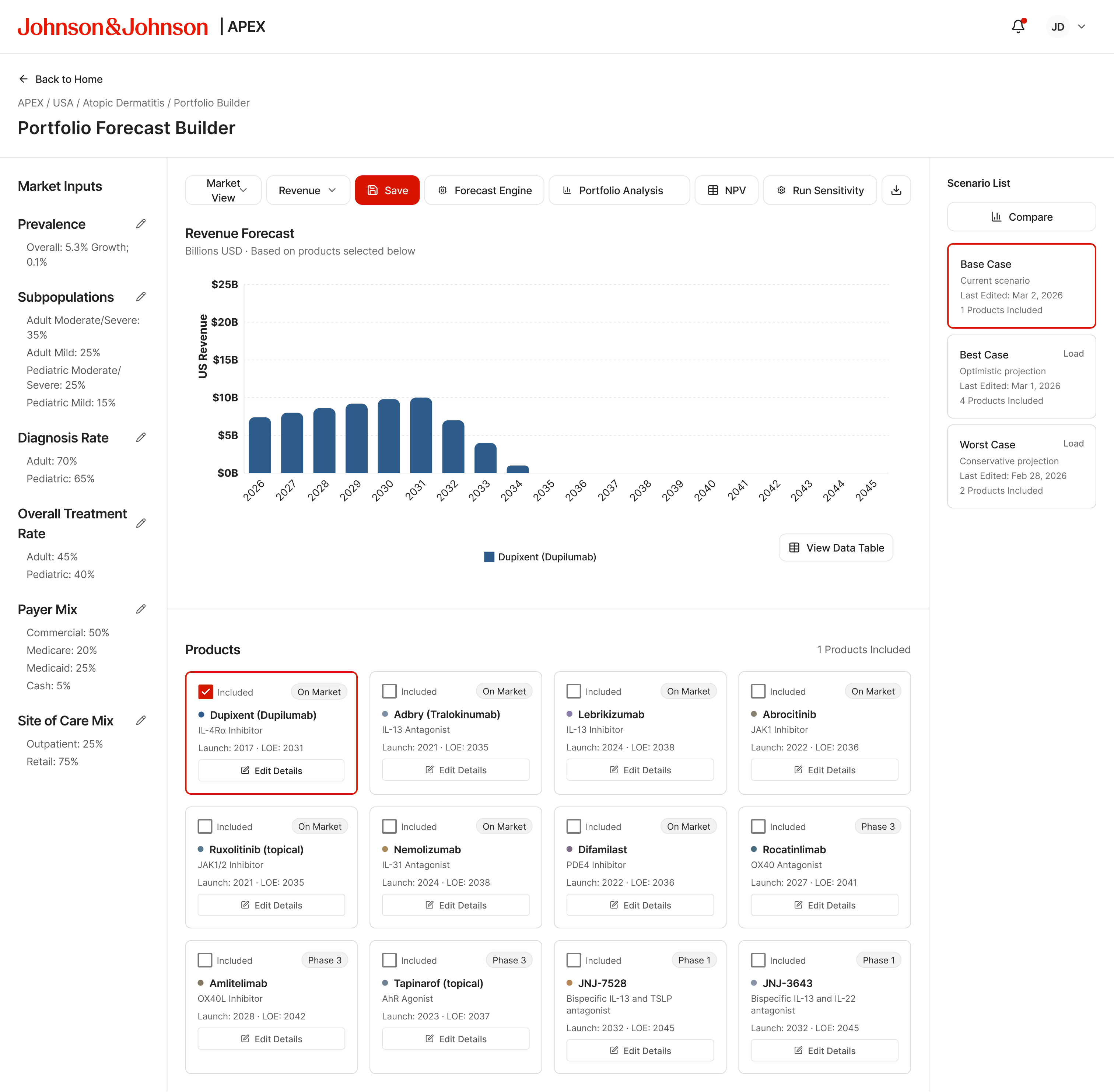Run Sensitivity analysis
Image resolution: width=1114 pixels, height=1092 pixels.
pyautogui.click(x=820, y=190)
